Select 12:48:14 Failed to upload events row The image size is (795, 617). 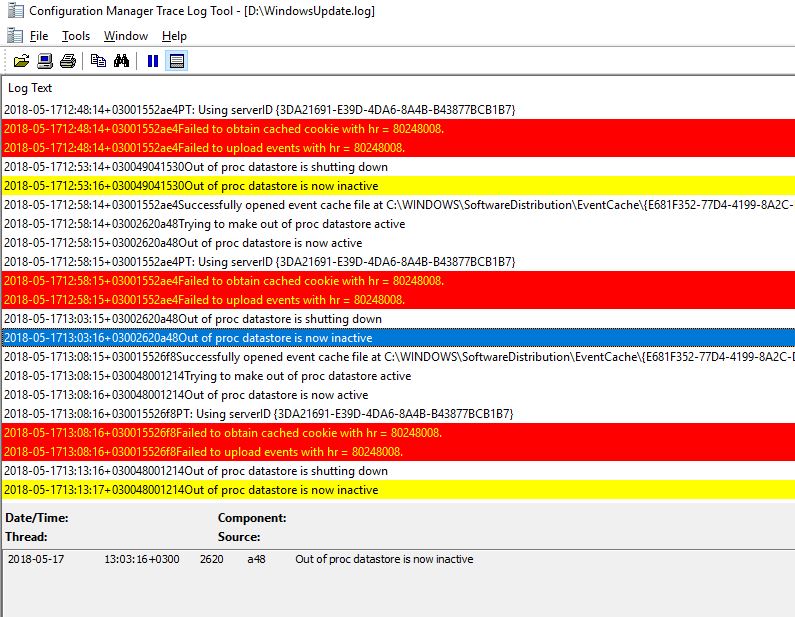pos(398,148)
